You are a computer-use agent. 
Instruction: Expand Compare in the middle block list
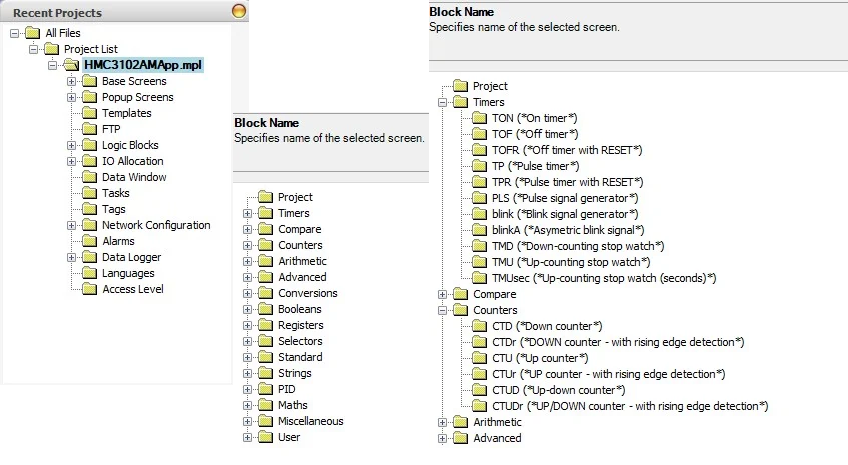(247, 229)
